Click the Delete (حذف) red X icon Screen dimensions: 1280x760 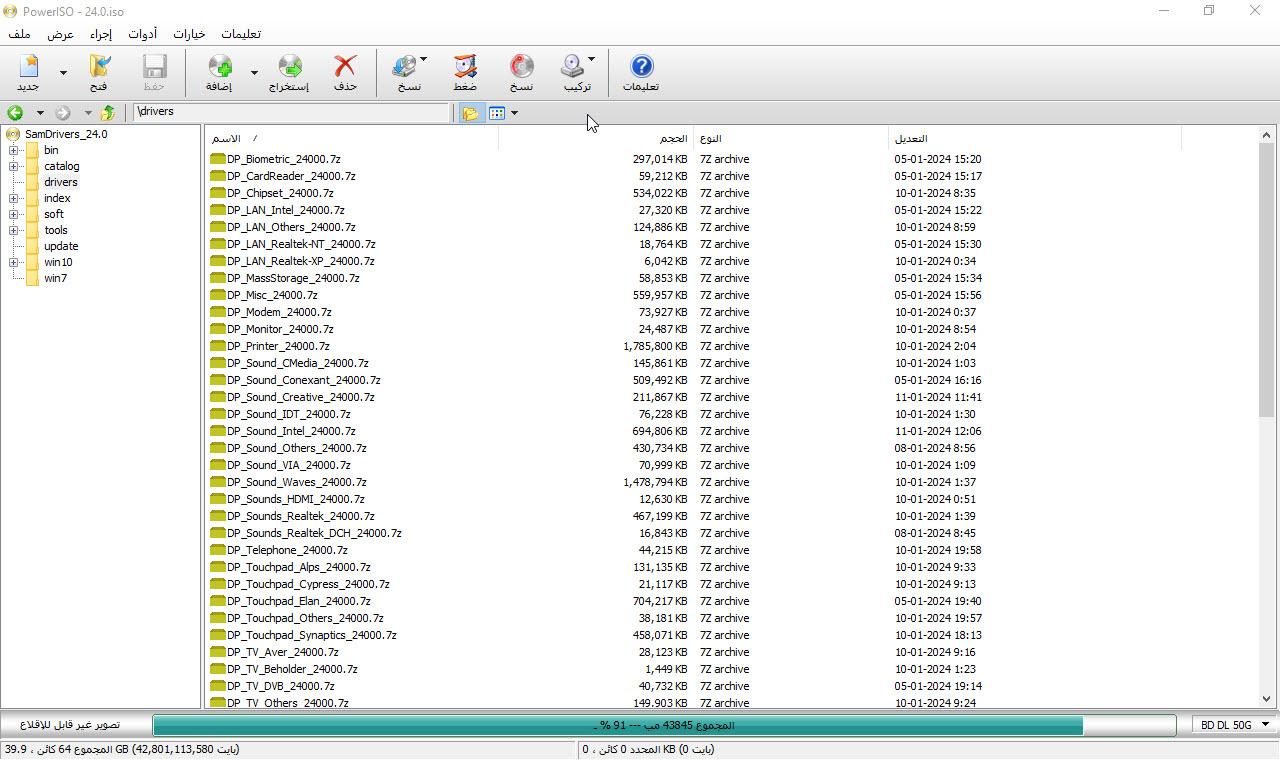click(345, 67)
